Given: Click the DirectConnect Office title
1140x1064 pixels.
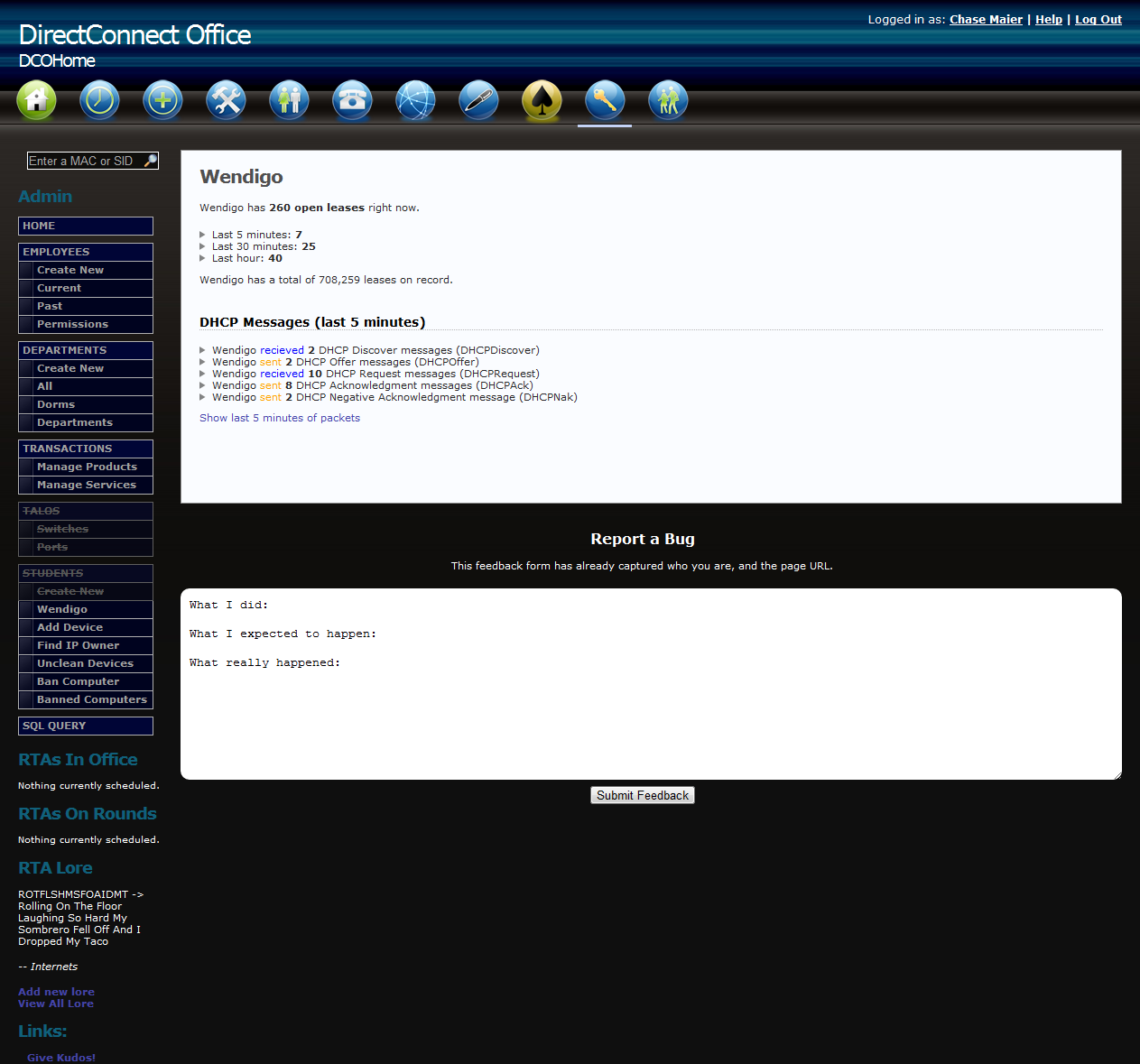Looking at the screenshot, I should [x=135, y=34].
